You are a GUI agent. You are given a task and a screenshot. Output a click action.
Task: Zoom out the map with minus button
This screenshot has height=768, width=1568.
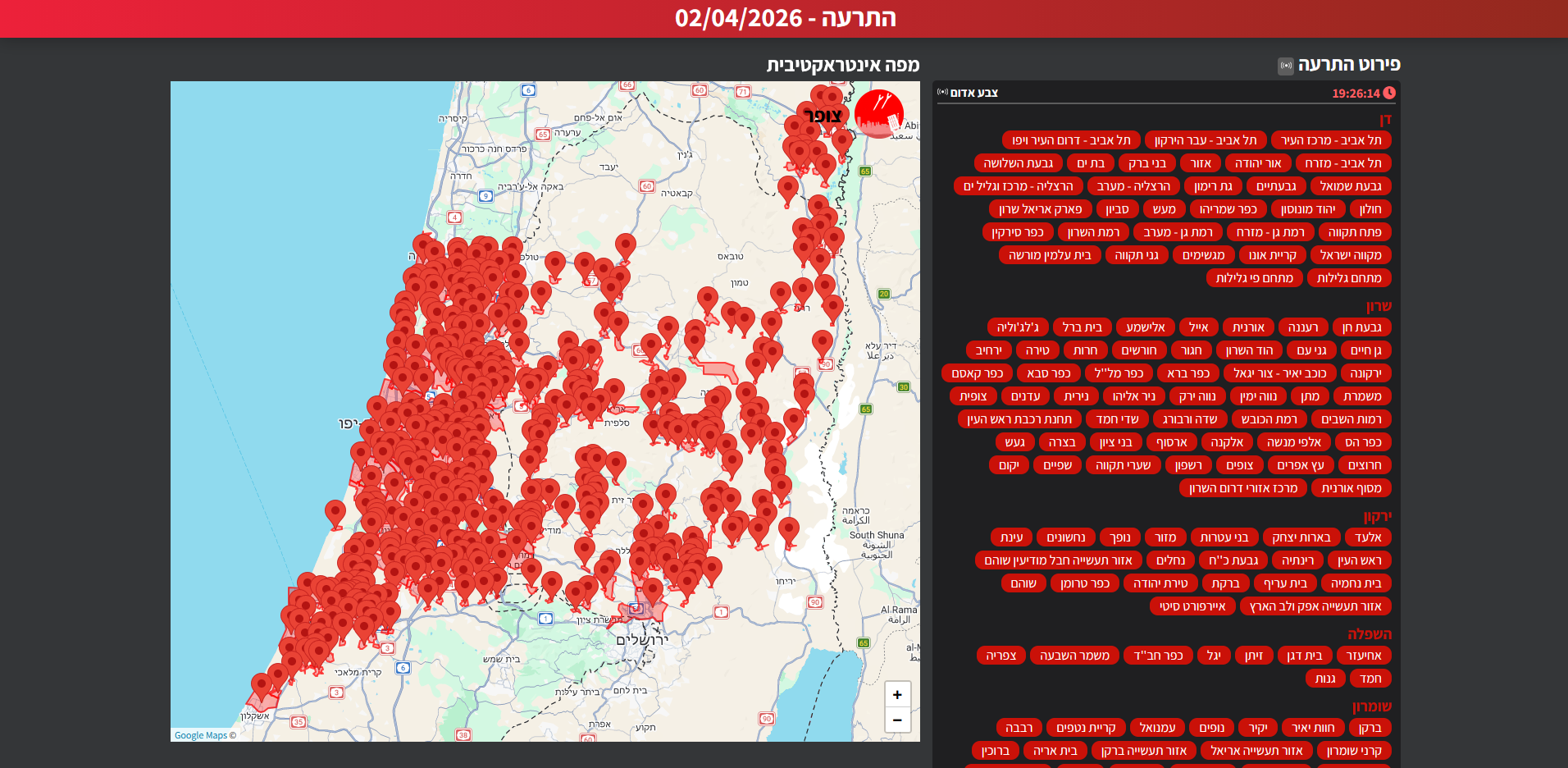897,720
